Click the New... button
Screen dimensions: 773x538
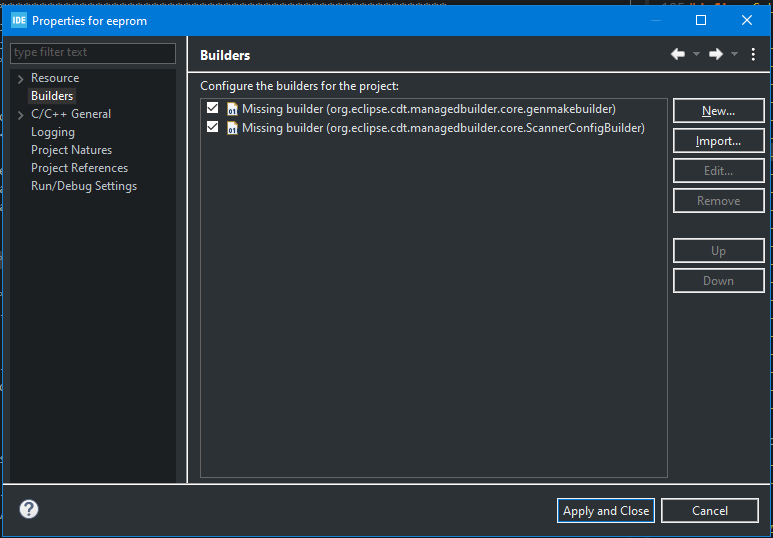718,111
